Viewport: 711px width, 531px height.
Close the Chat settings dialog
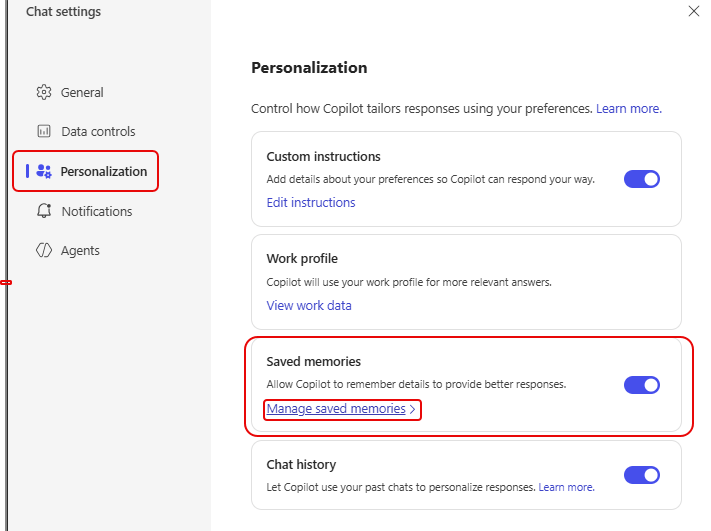pos(694,11)
